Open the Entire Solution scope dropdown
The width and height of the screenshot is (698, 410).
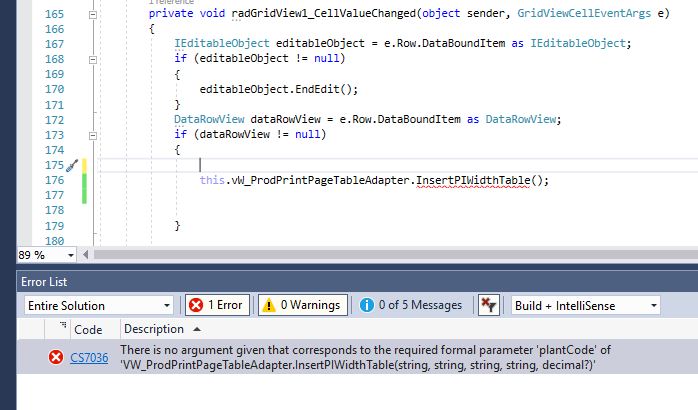click(x=98, y=305)
